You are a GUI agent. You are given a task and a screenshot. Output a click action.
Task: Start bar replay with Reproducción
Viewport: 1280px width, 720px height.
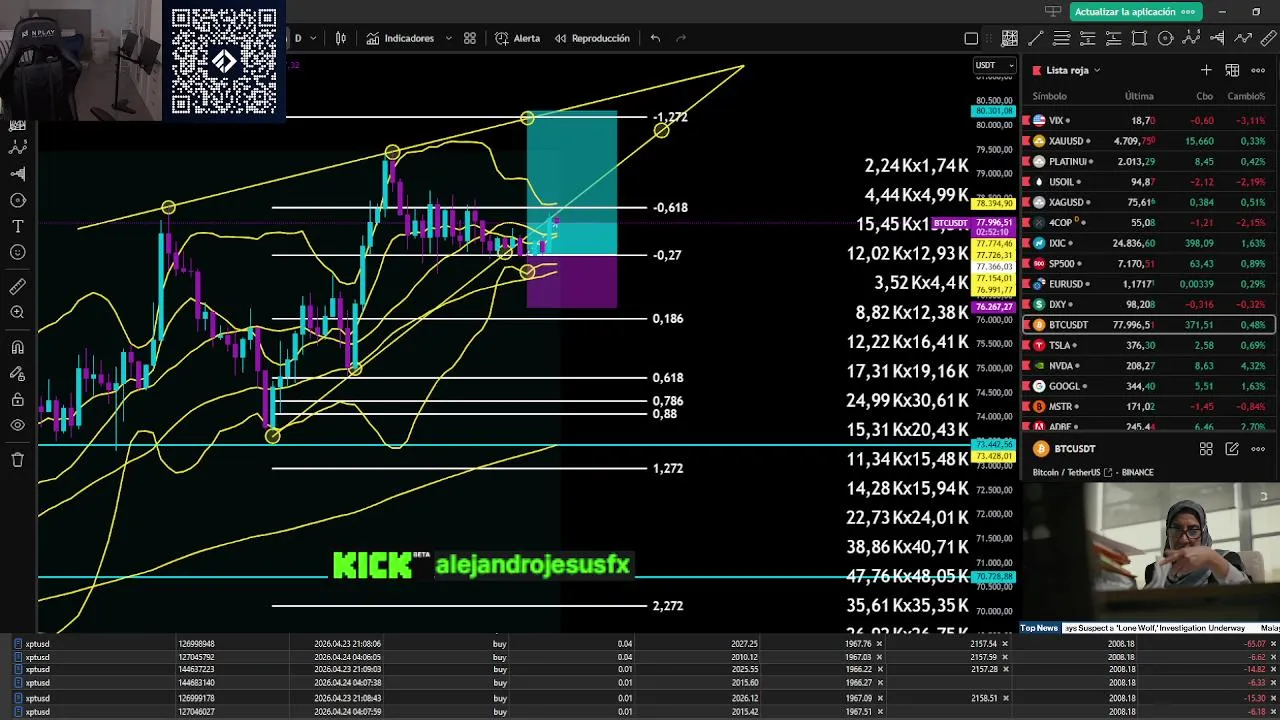click(x=592, y=38)
